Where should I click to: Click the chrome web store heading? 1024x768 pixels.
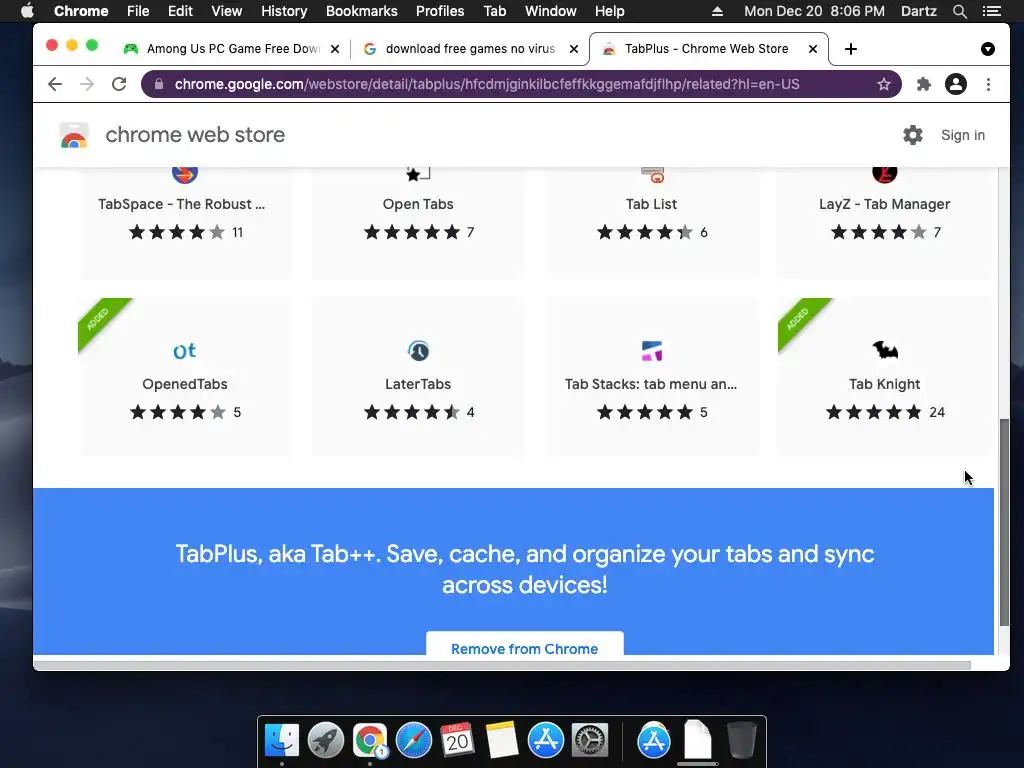click(x=195, y=135)
